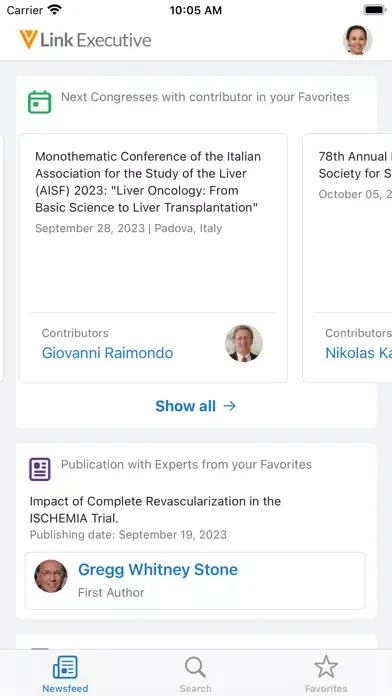Tap the Veeva Link Executive logo
This screenshot has width=392, height=696.
85,40
